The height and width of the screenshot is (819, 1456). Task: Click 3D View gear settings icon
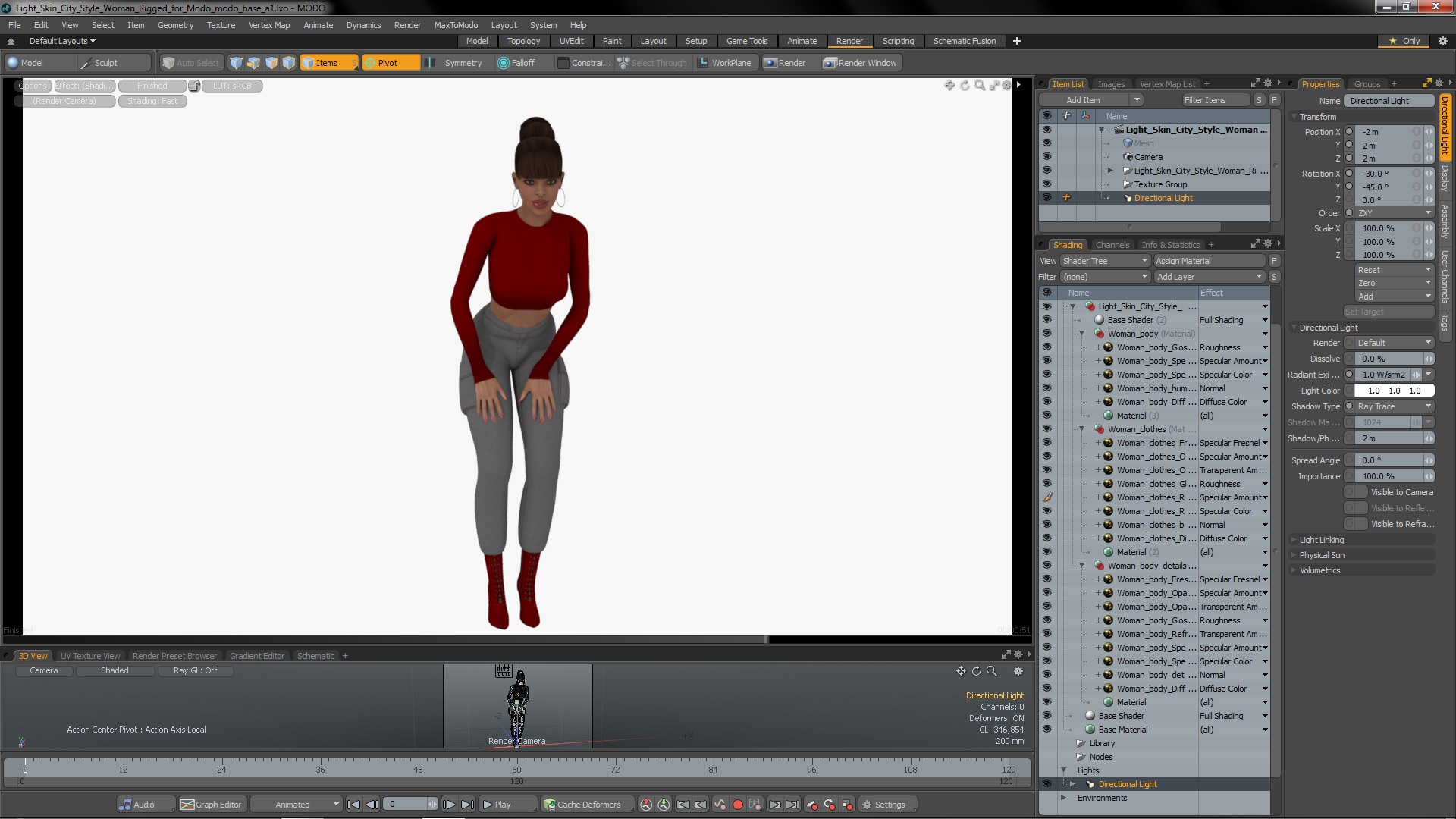pos(1018,671)
